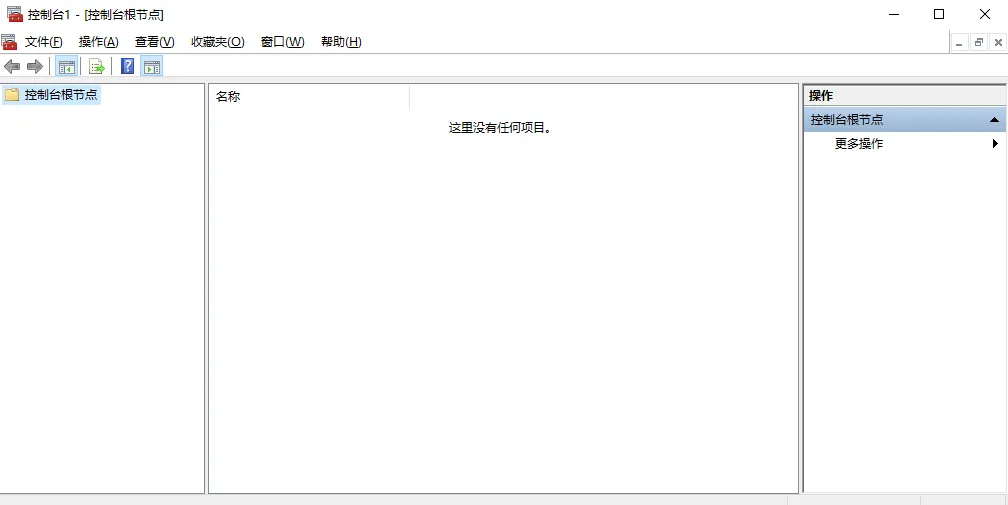The image size is (1008, 505).
Task: Click the 控制台根节点 folder icon in the tree
Action: 12,95
